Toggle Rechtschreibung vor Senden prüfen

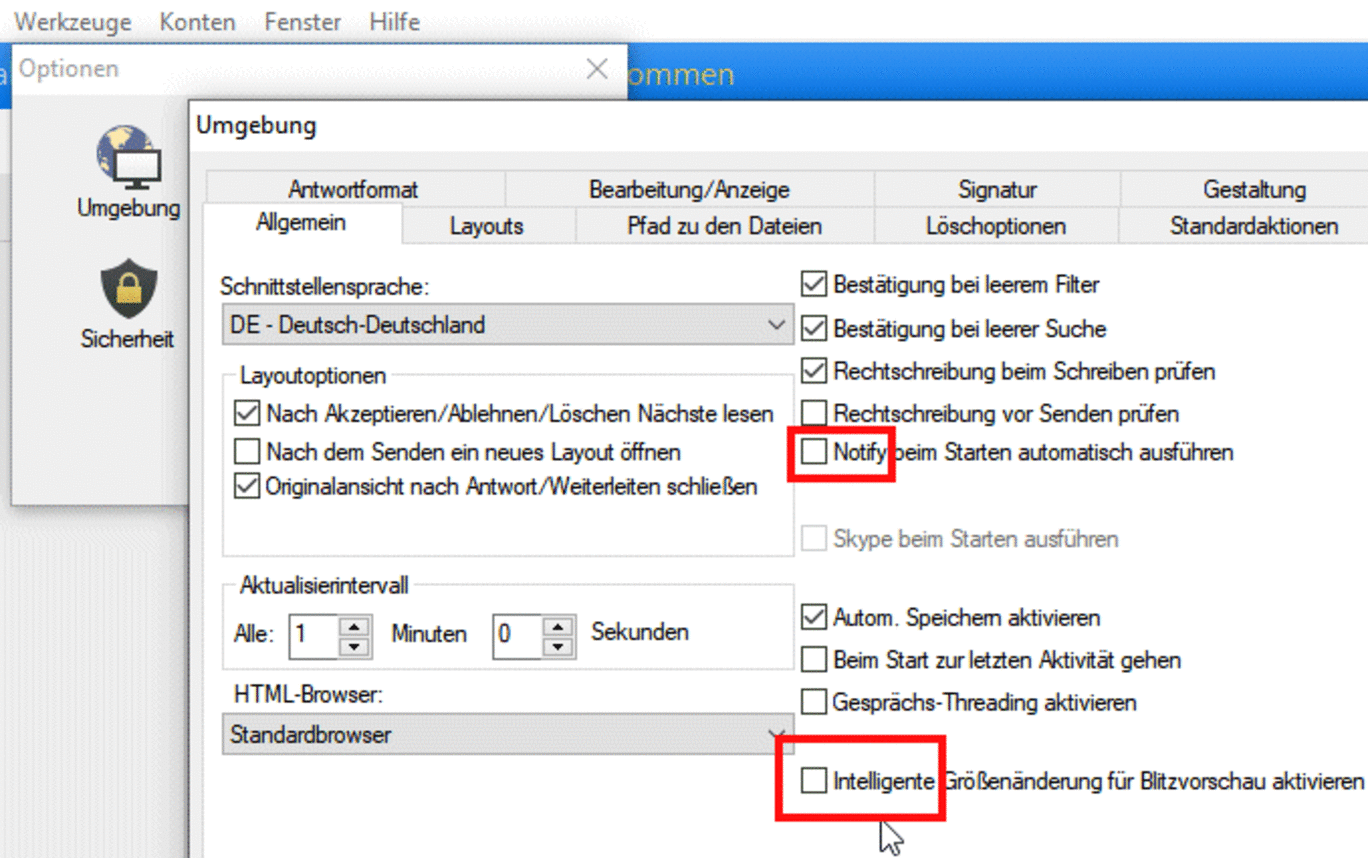[x=814, y=412]
